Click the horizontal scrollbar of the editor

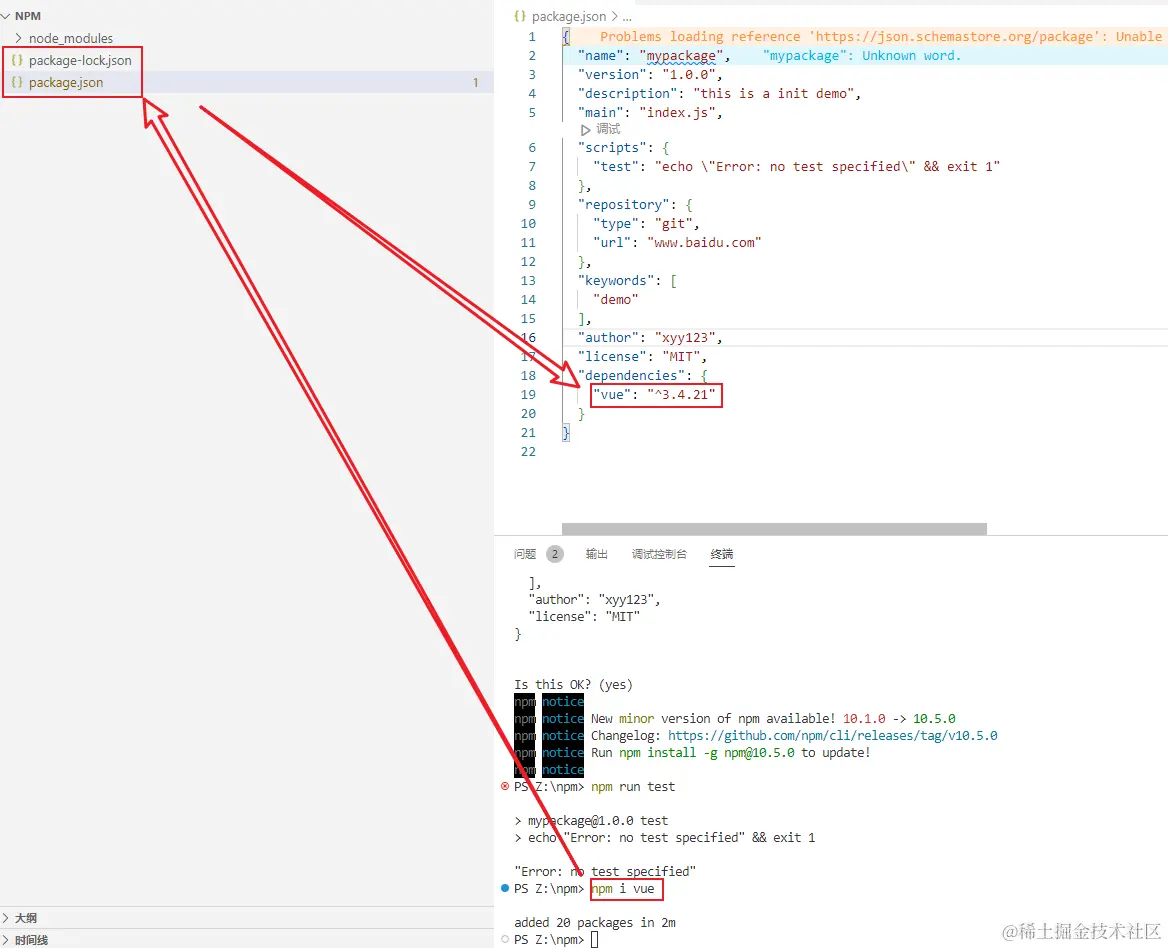click(774, 529)
